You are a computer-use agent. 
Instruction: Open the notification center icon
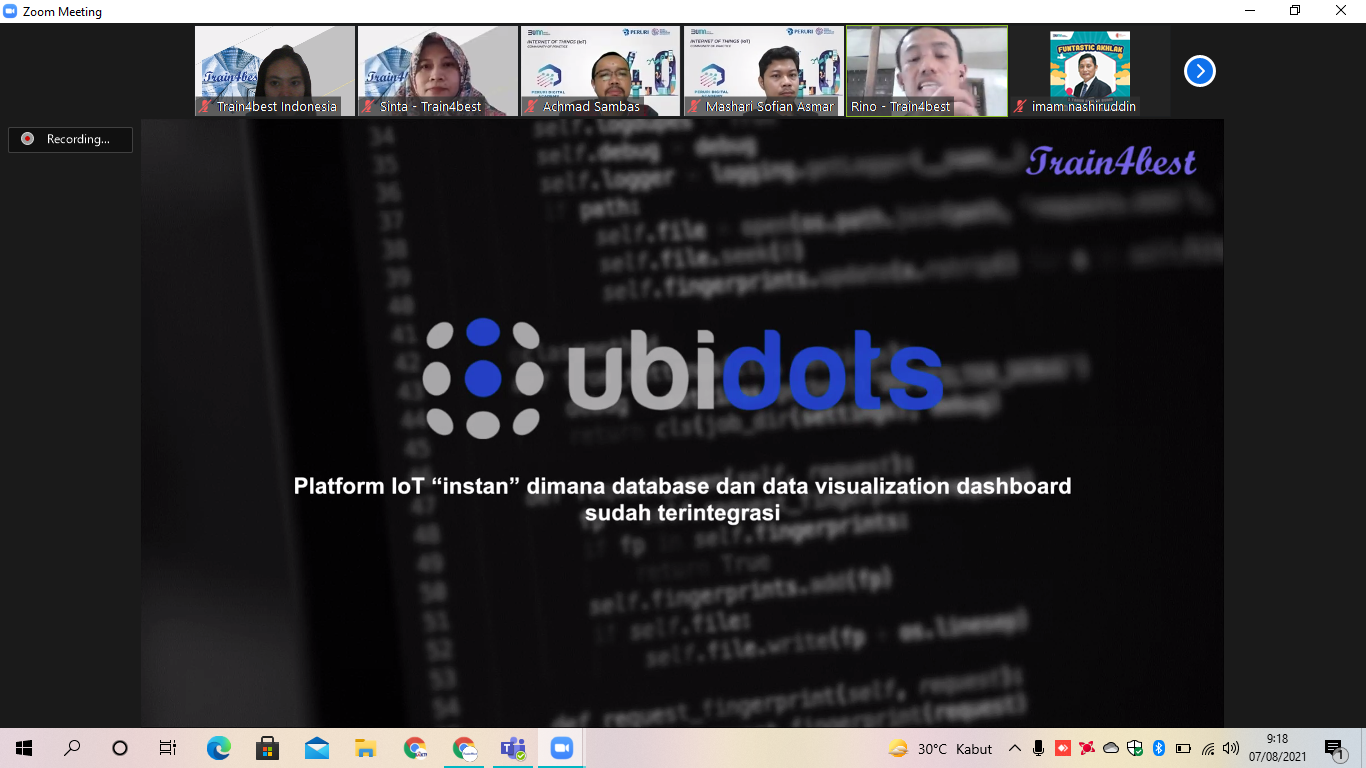(1334, 748)
